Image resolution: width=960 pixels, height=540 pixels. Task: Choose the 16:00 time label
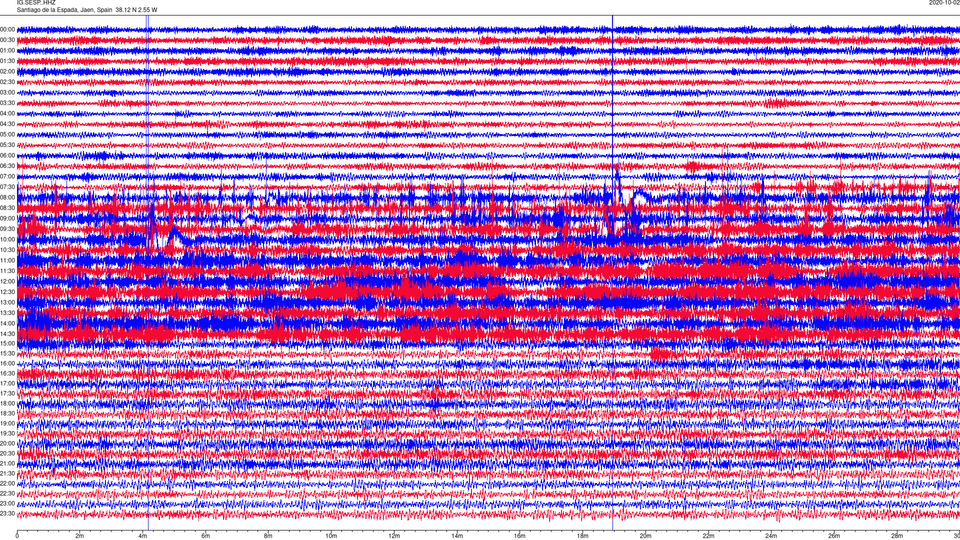tap(7, 364)
